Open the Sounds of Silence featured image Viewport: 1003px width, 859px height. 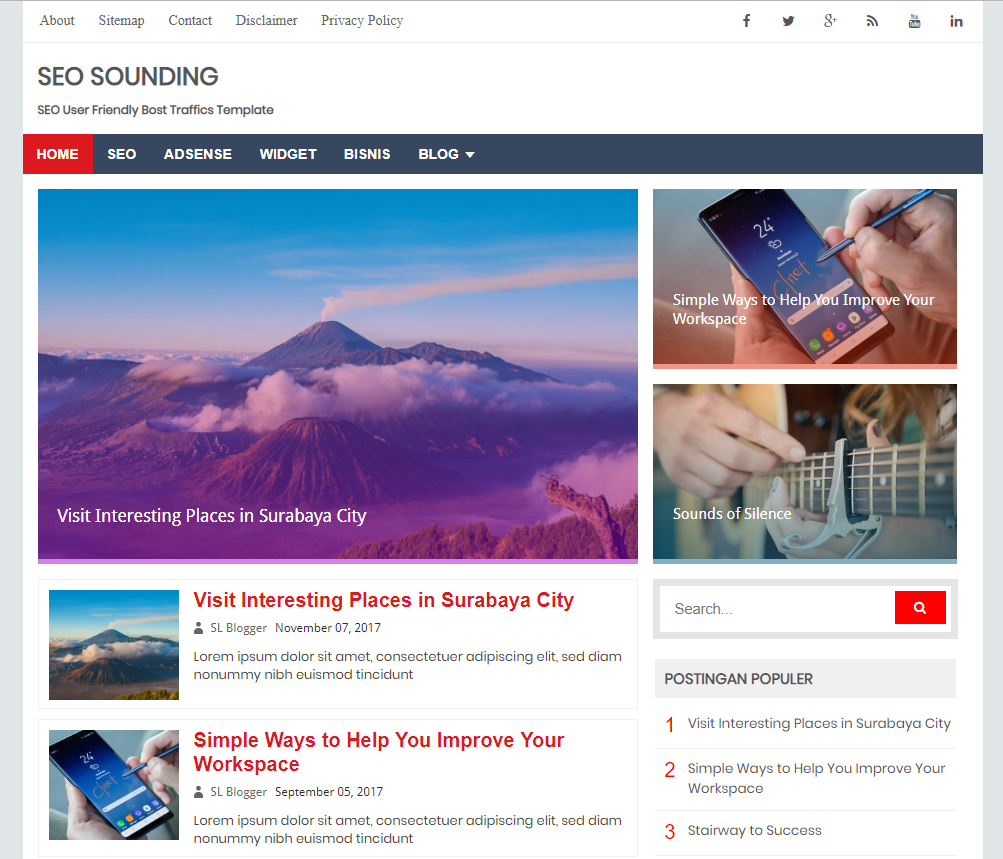click(805, 473)
